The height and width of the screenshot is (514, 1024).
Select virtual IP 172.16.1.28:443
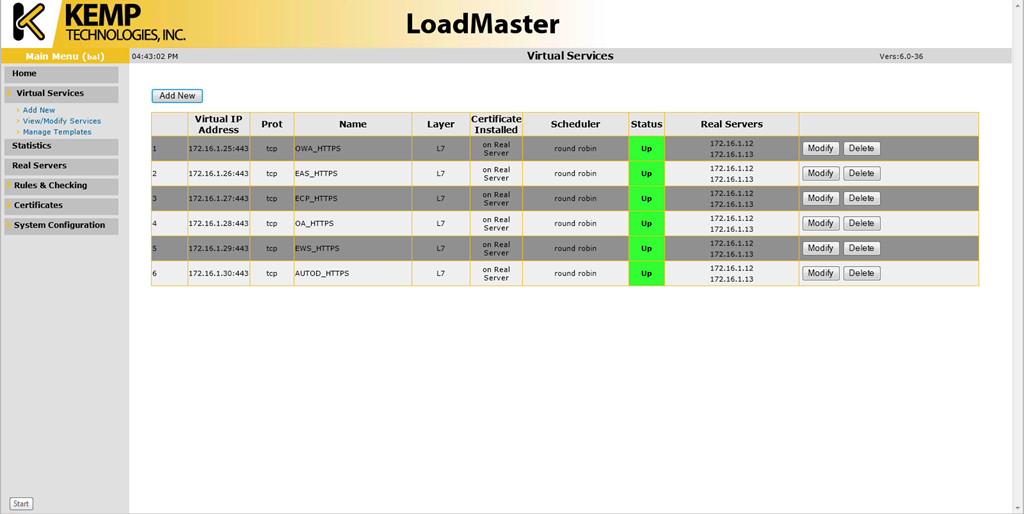pos(219,223)
